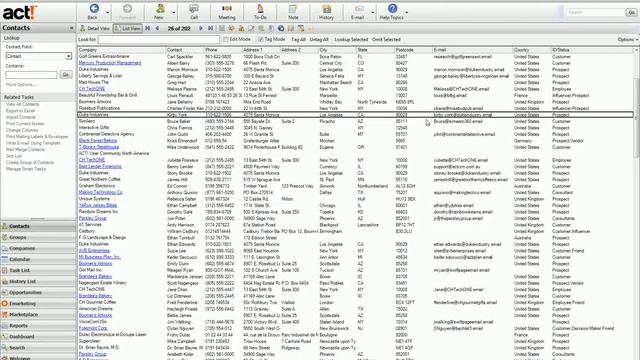Screen dimensions: 640x360
Task: Click Change Columns task
Action: [x=22, y=130]
